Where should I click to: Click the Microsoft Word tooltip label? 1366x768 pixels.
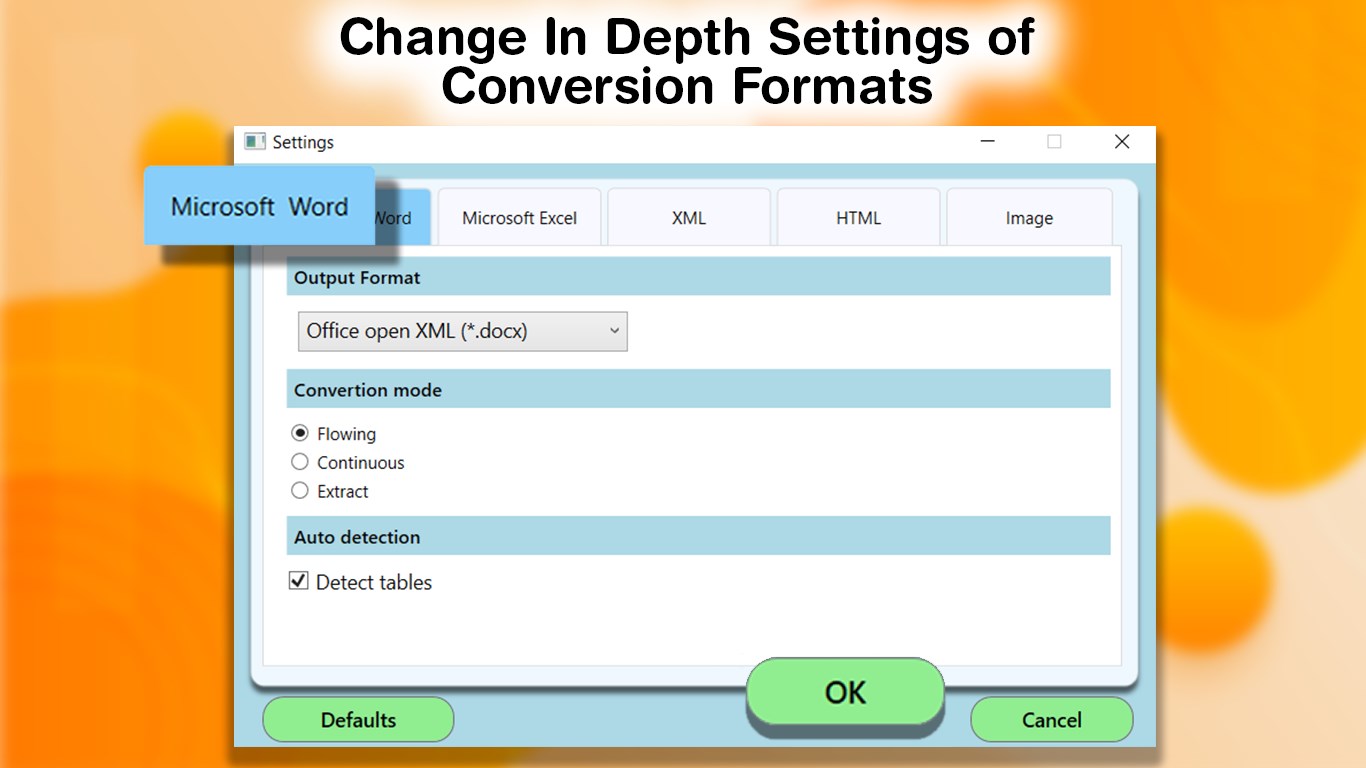pyautogui.click(x=257, y=207)
